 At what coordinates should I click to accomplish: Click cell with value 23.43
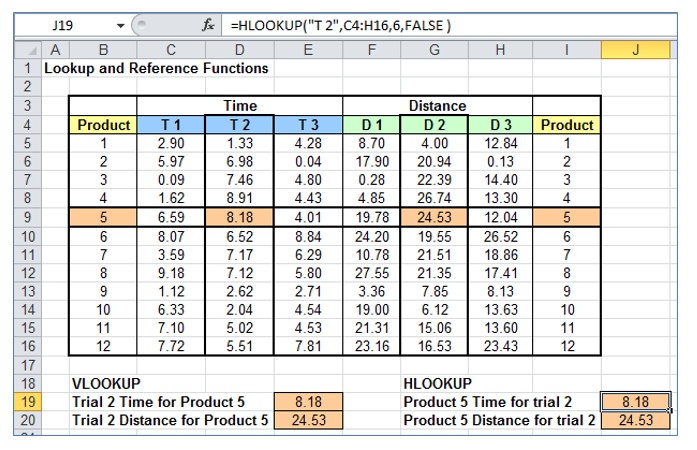501,346
